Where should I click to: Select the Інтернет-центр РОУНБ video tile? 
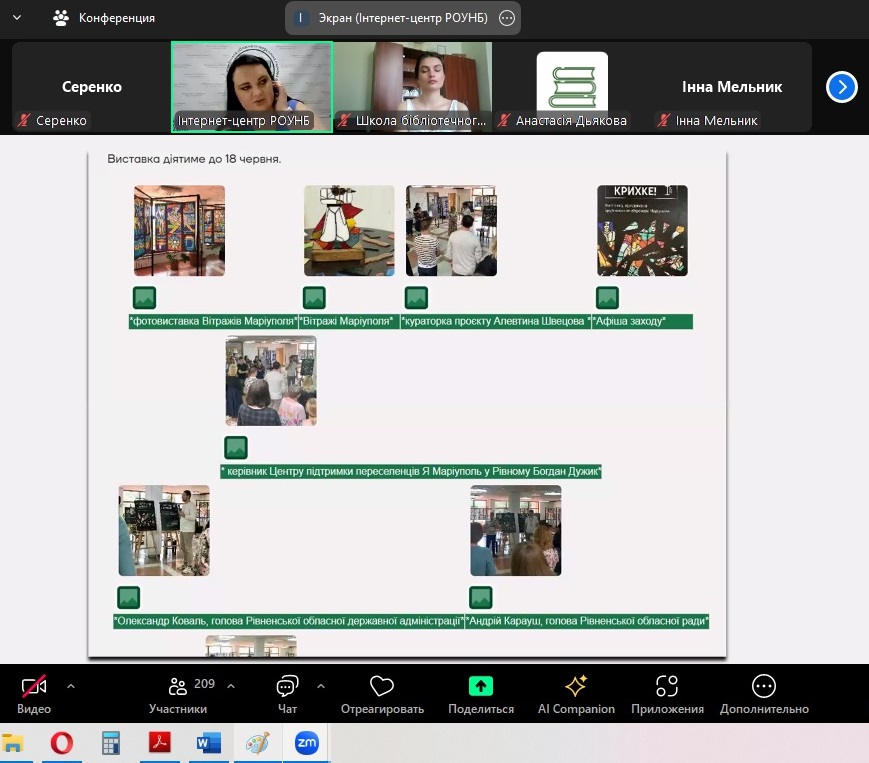click(x=252, y=85)
